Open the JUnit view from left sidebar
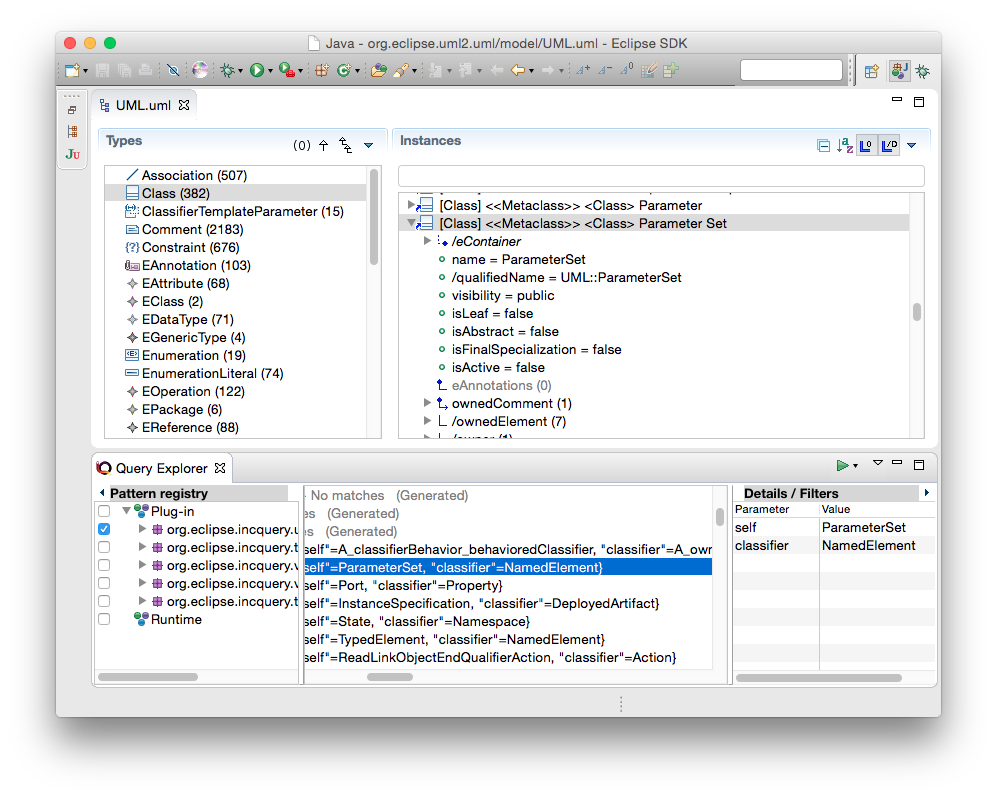This screenshot has height=797, width=997. click(72, 154)
